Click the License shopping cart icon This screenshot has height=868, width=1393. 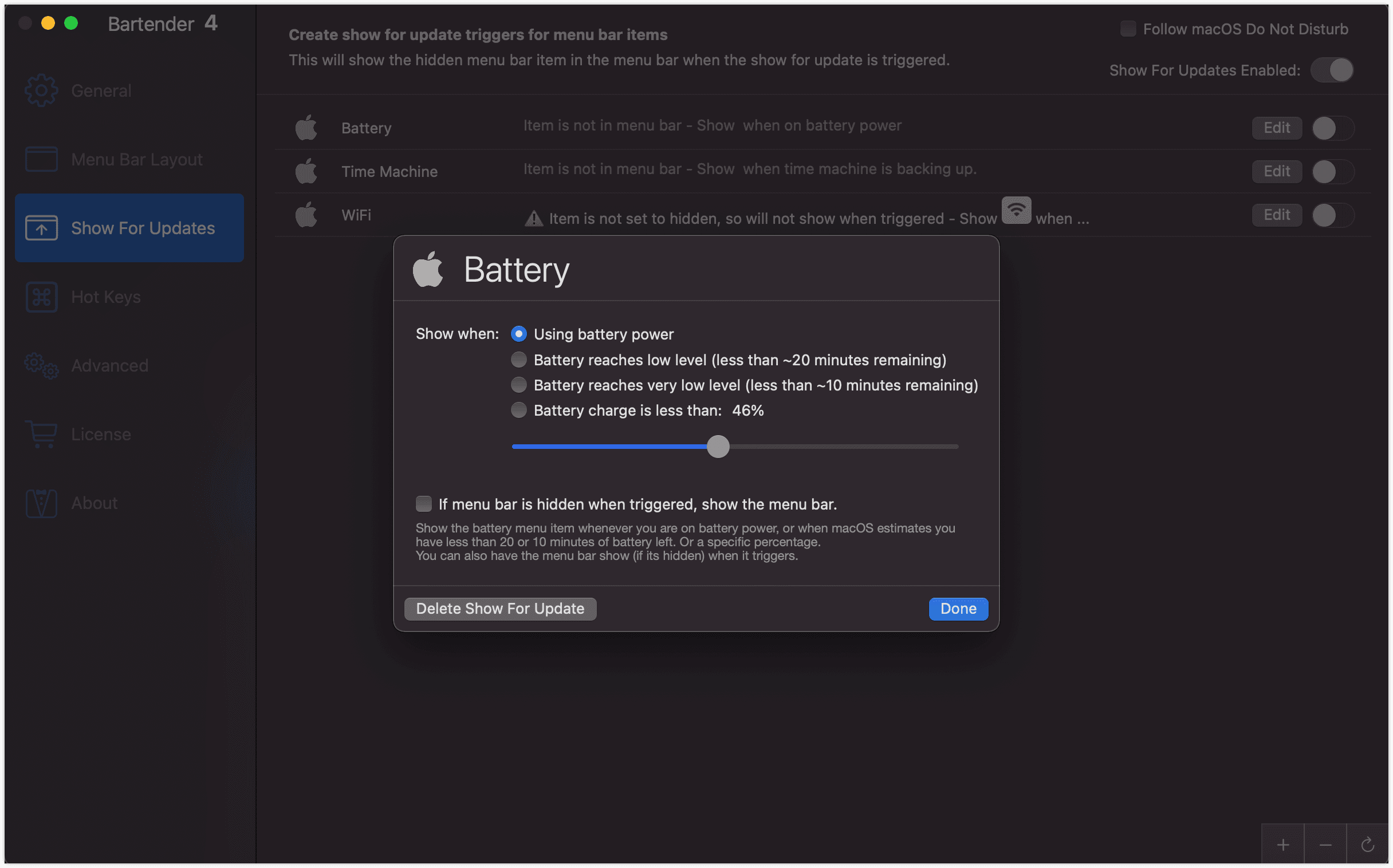tap(41, 434)
